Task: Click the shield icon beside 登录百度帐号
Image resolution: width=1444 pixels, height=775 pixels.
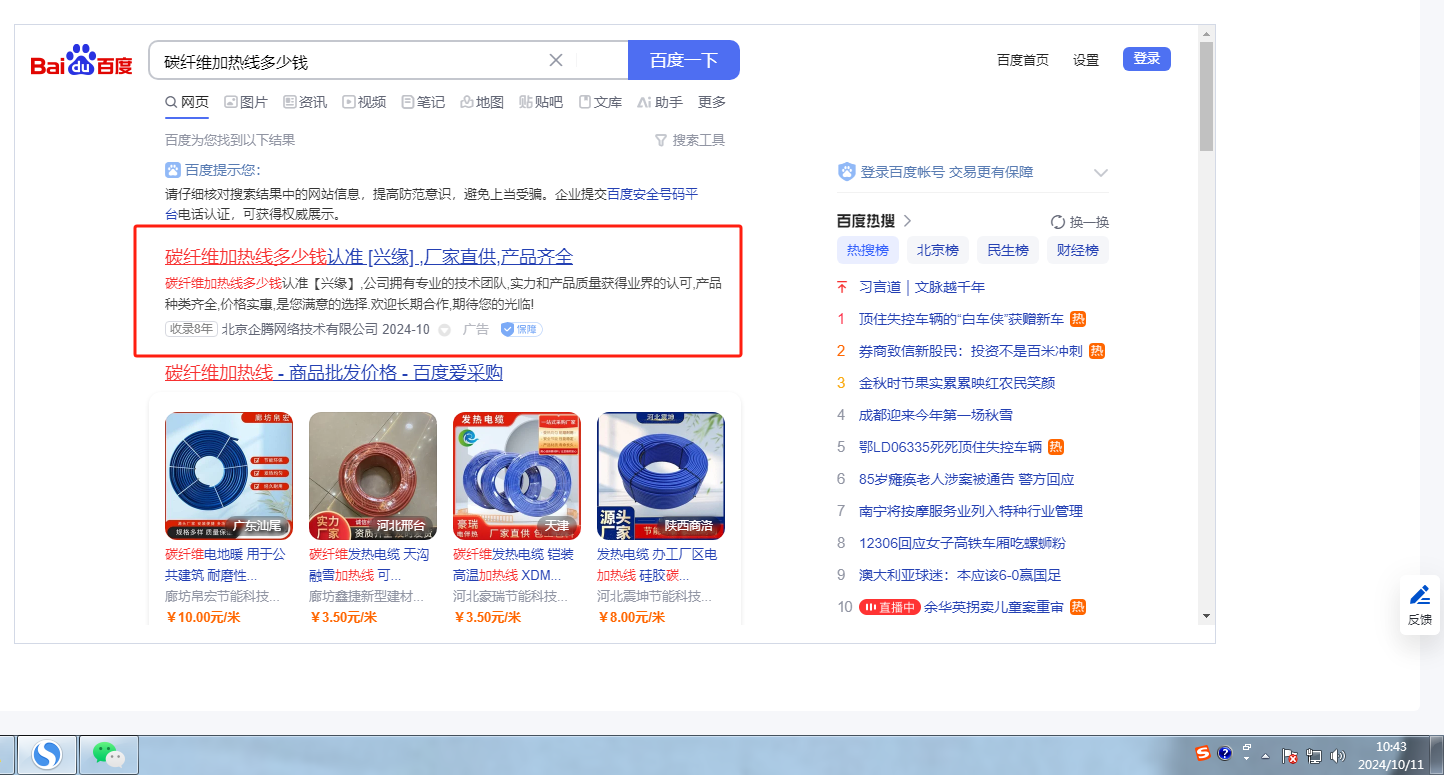Action: (x=847, y=172)
